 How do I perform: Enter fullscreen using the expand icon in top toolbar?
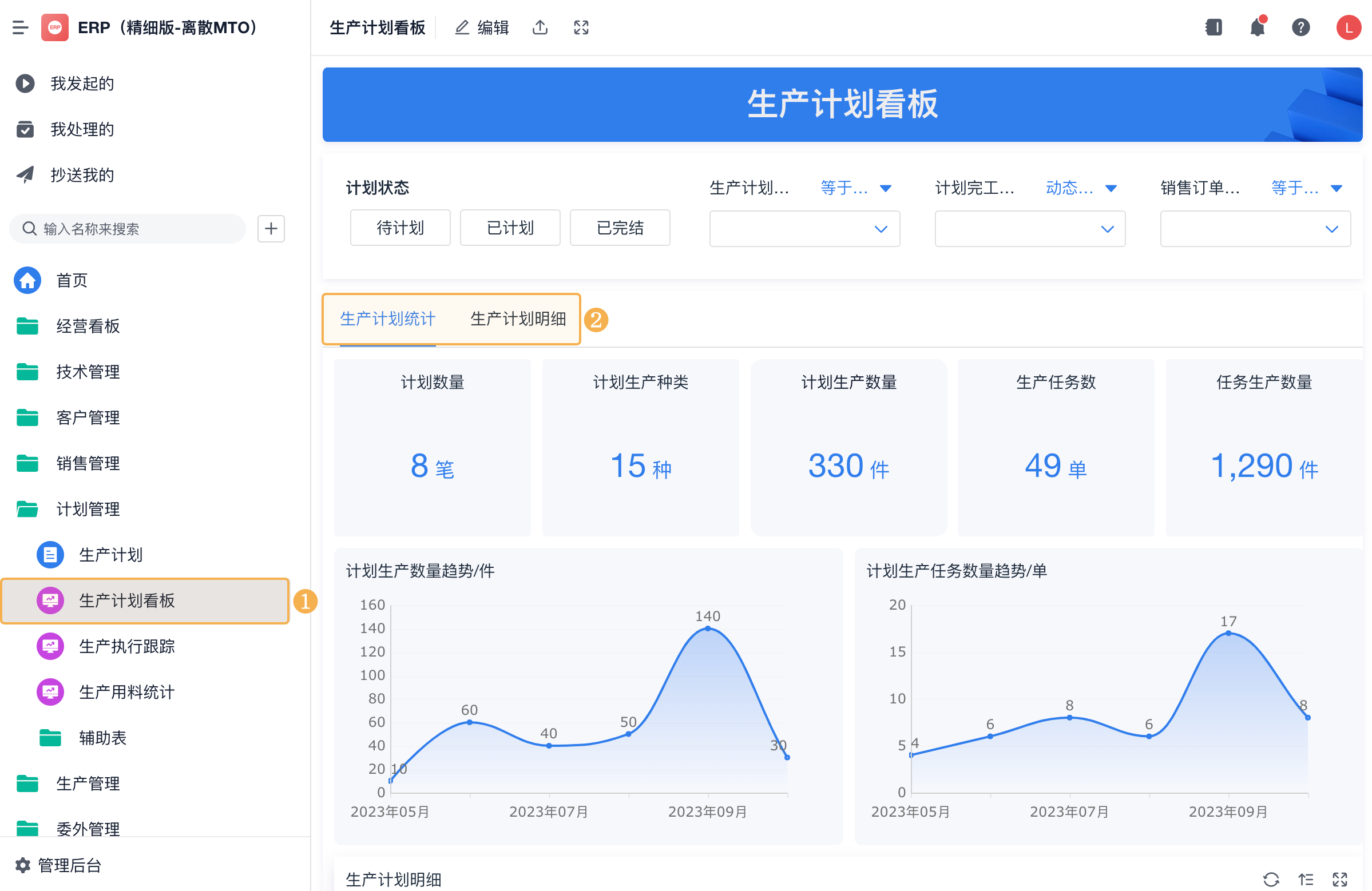[581, 27]
